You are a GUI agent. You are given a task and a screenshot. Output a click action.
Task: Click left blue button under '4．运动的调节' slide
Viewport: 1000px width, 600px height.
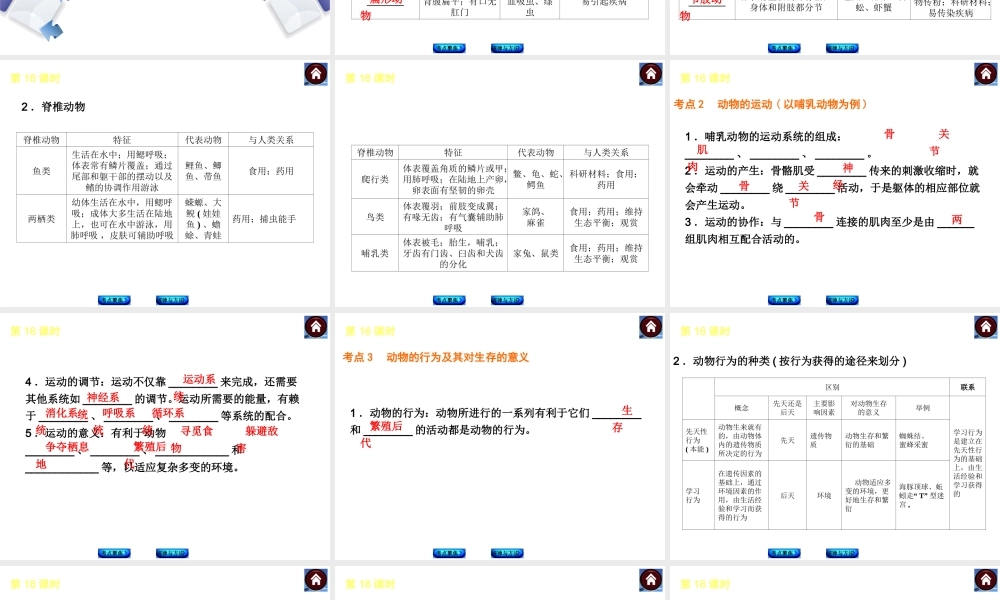[114, 553]
